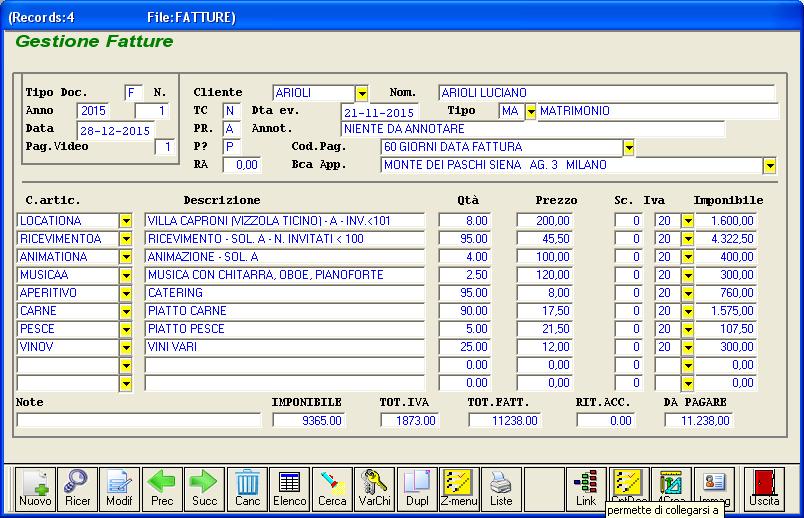804x518 pixels.
Task: Click the Annot. field NIENTE DA ANNOTARE
Action: click(x=533, y=129)
